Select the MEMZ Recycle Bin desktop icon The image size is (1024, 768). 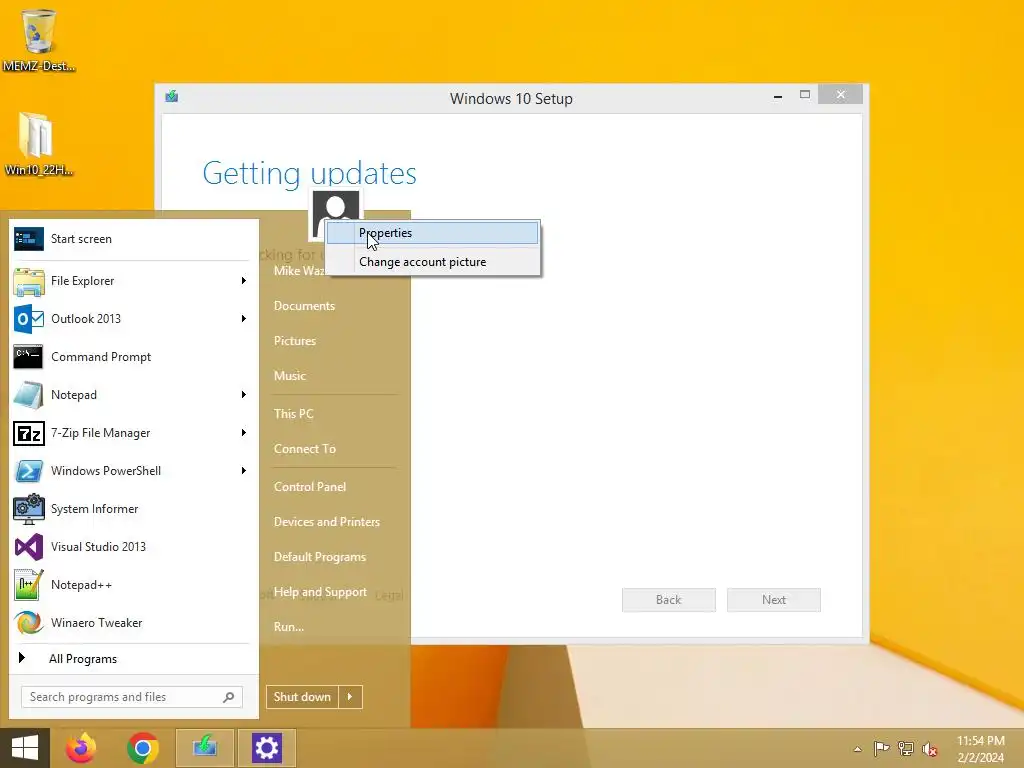[39, 40]
